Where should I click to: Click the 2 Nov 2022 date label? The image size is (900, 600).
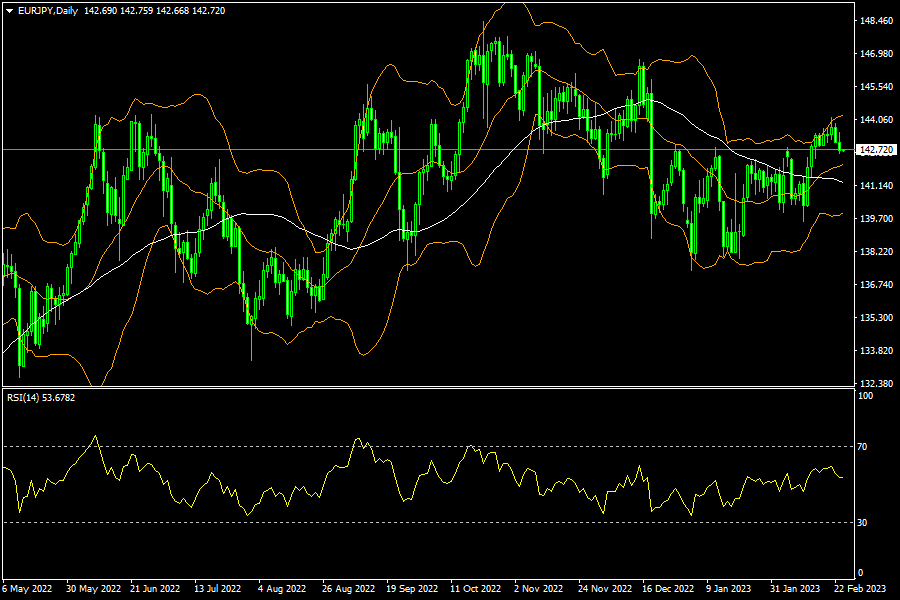(x=538, y=589)
